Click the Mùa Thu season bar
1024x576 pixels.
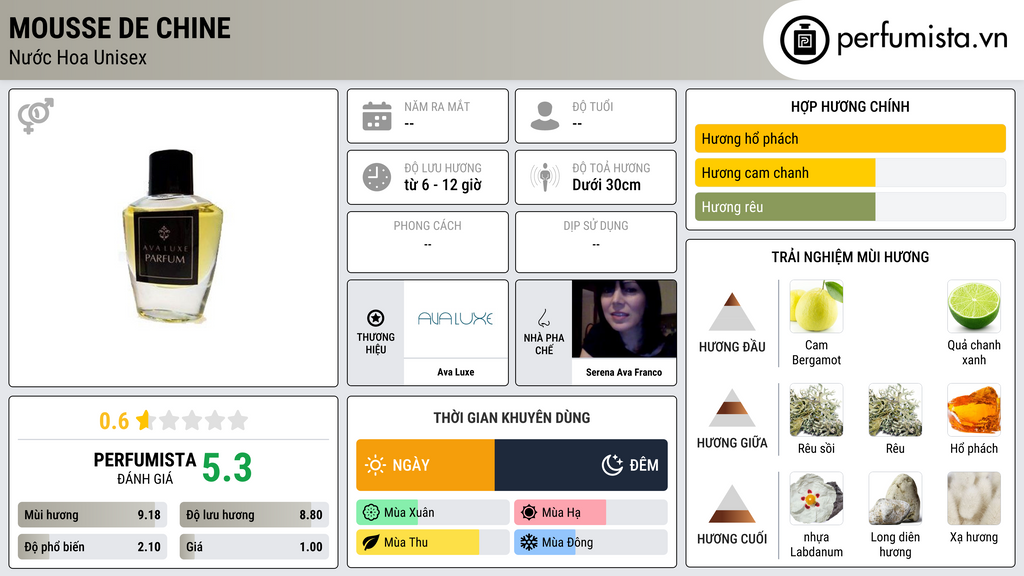[433, 542]
